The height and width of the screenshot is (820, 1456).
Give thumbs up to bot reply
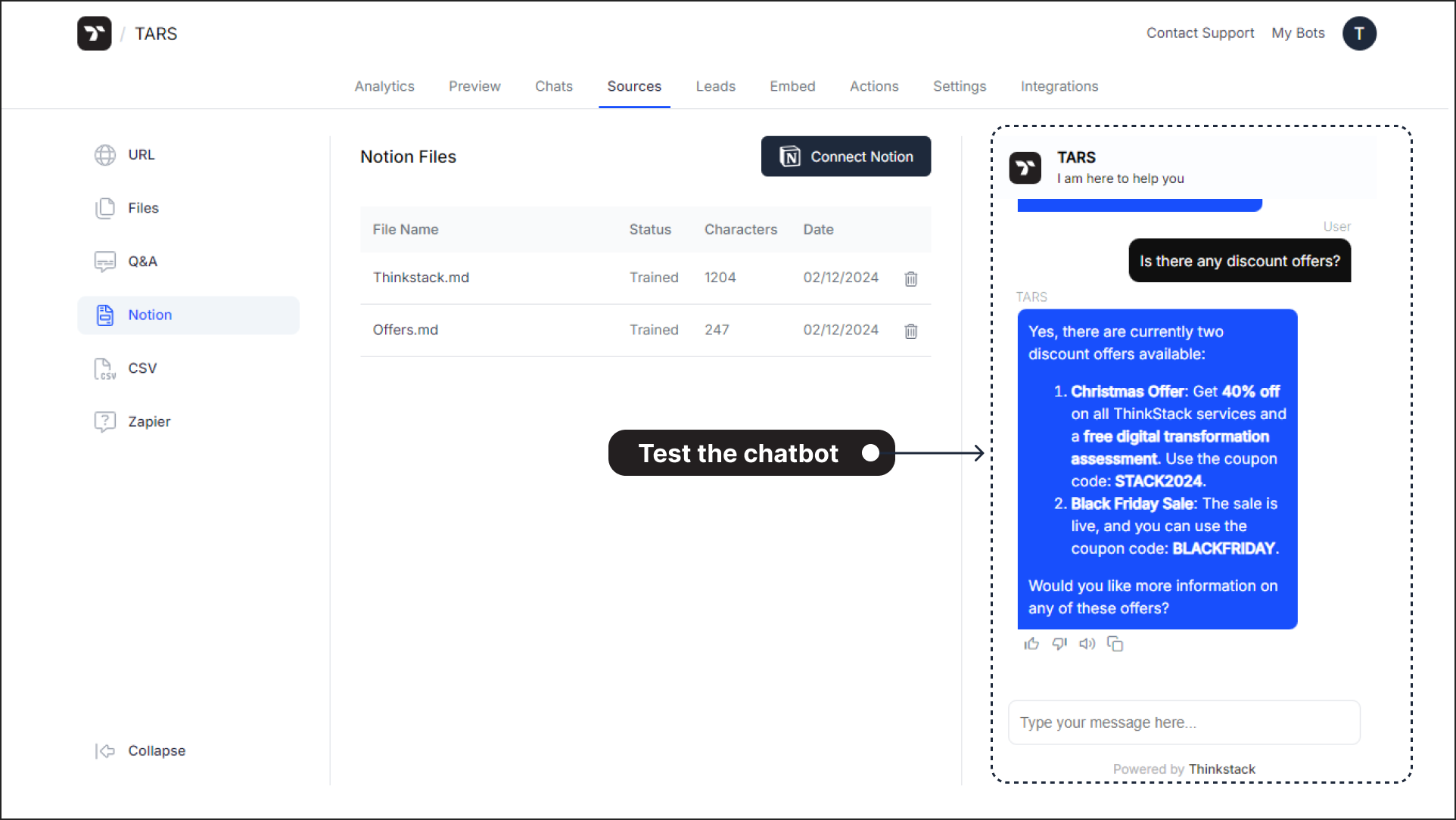pyautogui.click(x=1031, y=644)
